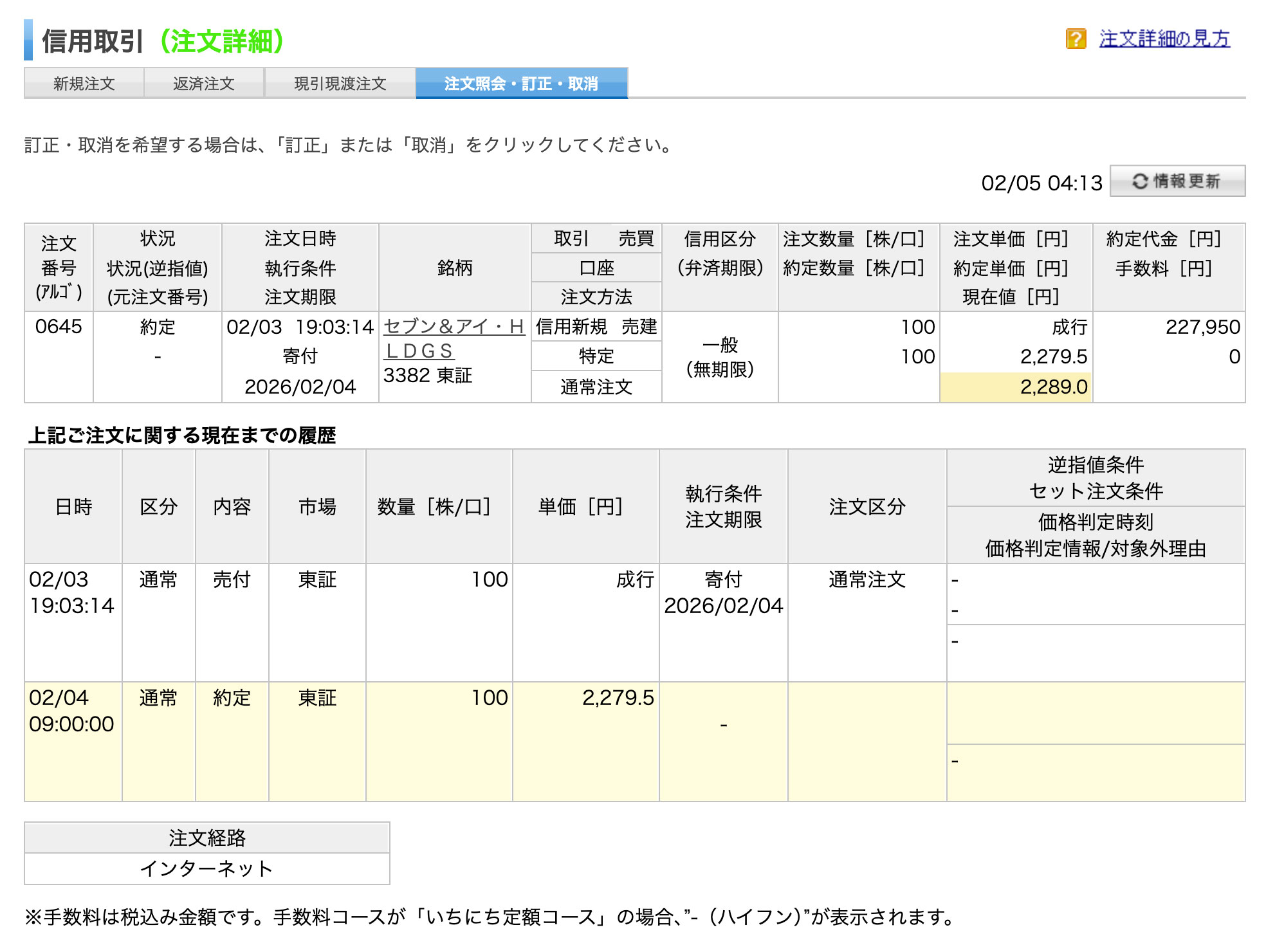Select the 注文照会・訂正・取消 tab
The height and width of the screenshot is (952, 1266).
point(521,84)
